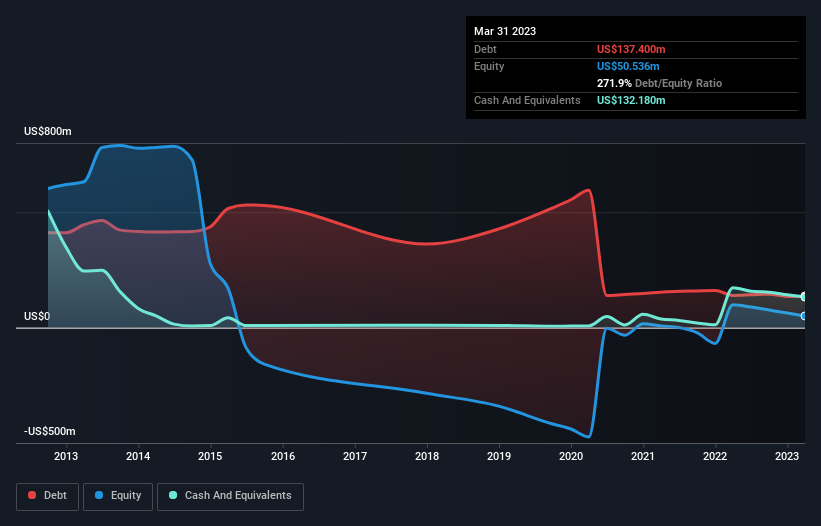
Task: Click the 2015 x-axis label
Action: 210,456
